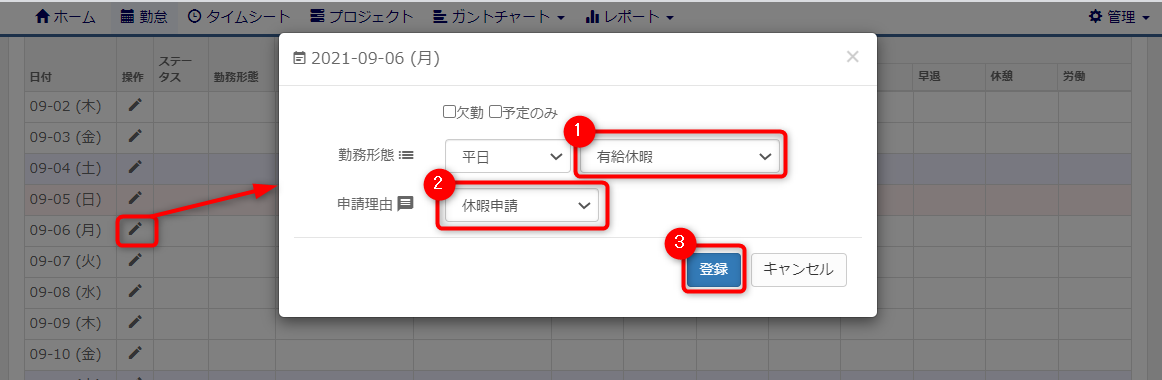Close the dialog with the × icon
Screen dimensions: 1162x380
[x=852, y=57]
